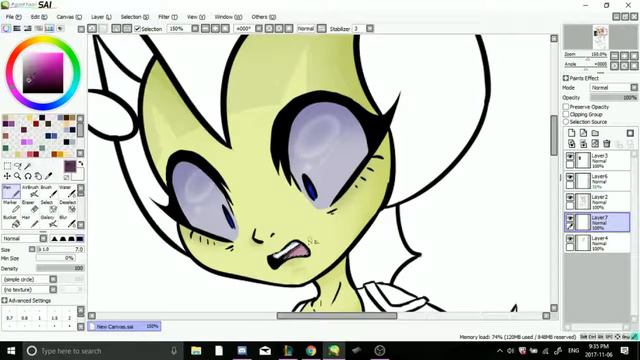Image resolution: width=640 pixels, height=360 pixels.
Task: Pick the hand pan tool
Action: tap(38, 176)
